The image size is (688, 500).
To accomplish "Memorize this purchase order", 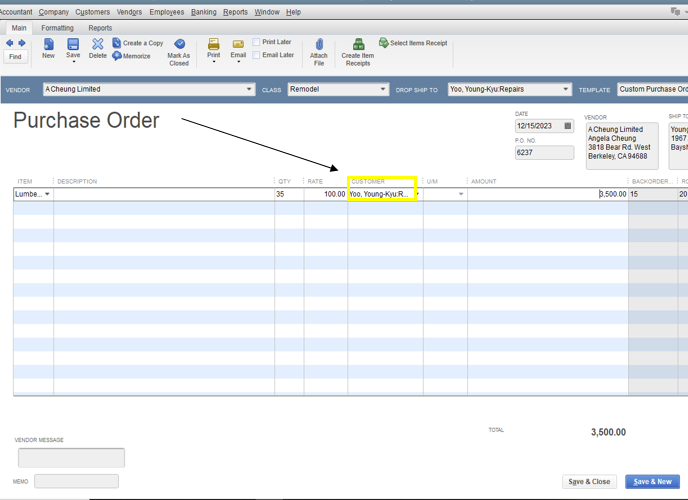I will [x=131, y=56].
